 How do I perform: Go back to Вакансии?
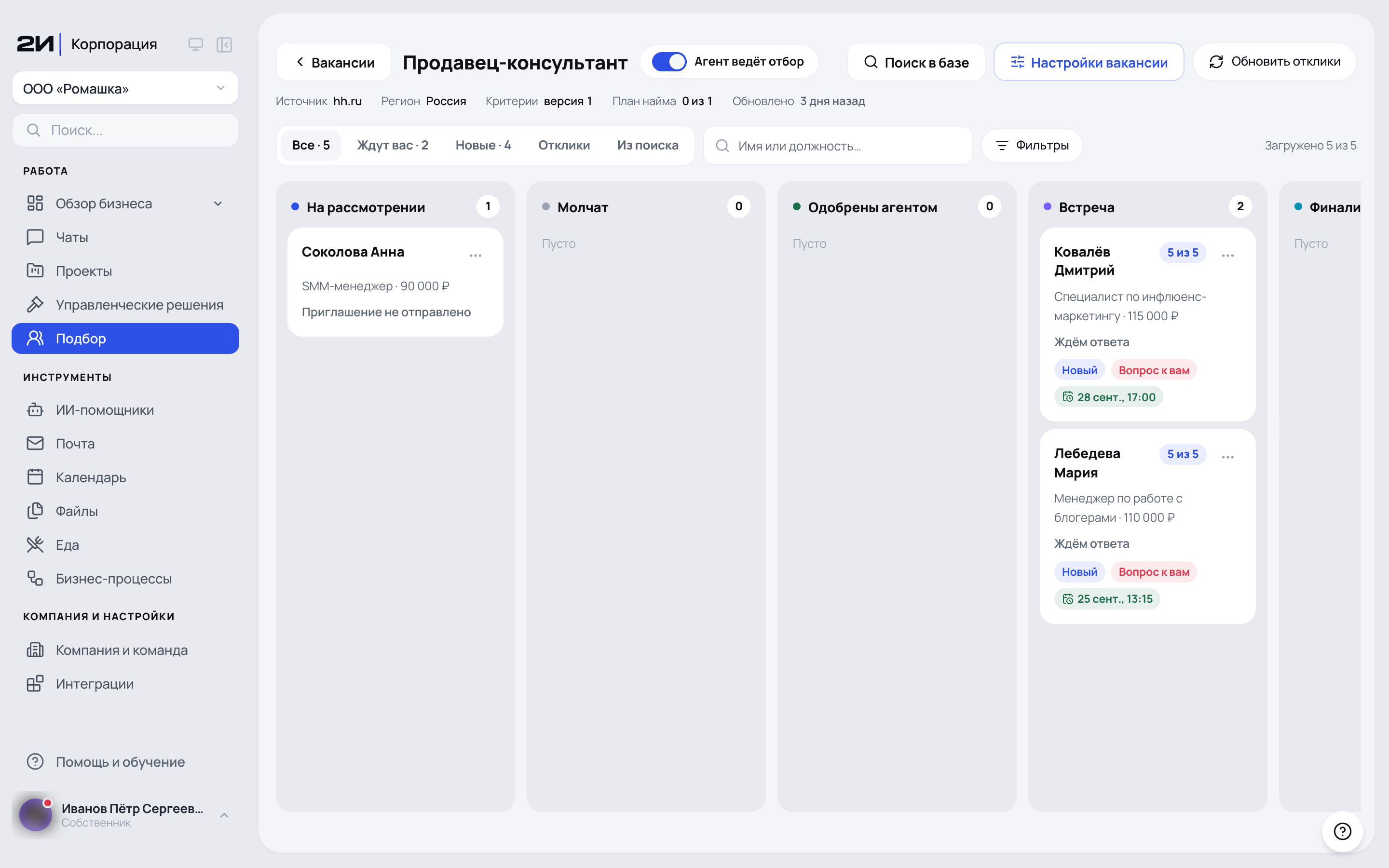coord(334,62)
